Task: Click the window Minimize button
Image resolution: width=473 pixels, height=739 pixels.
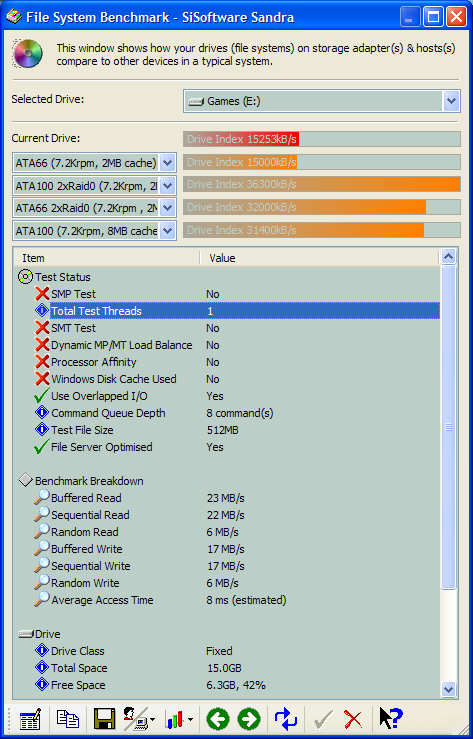Action: pyautogui.click(x=410, y=17)
